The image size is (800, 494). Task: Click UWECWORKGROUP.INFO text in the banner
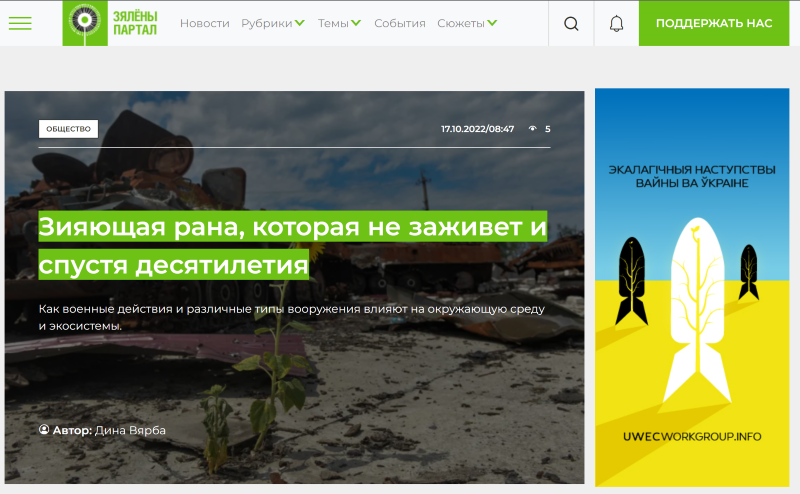click(692, 437)
